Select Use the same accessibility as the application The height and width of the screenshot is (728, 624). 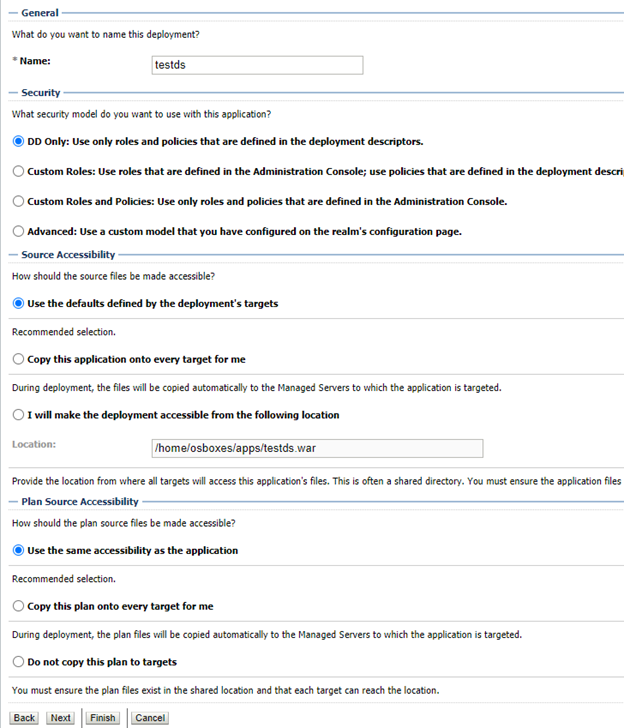[x=18, y=550]
